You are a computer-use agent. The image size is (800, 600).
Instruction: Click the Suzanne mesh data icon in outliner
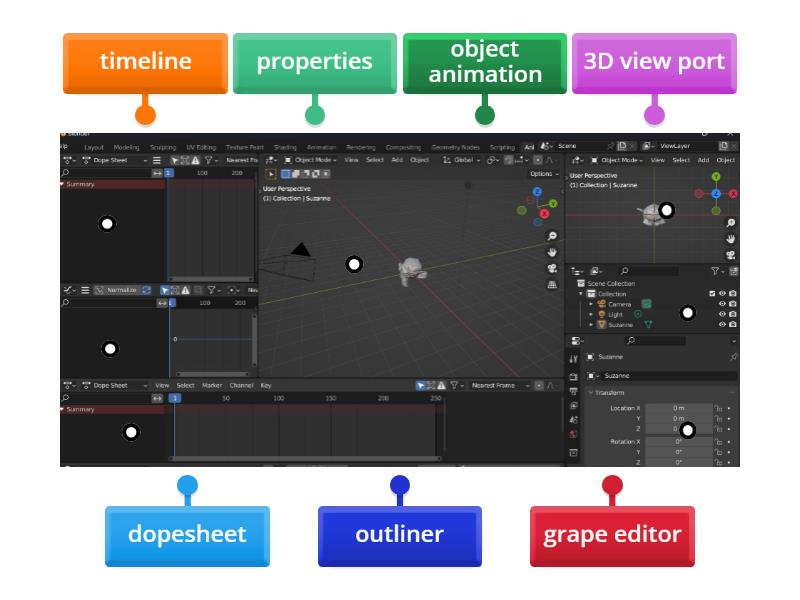point(649,324)
